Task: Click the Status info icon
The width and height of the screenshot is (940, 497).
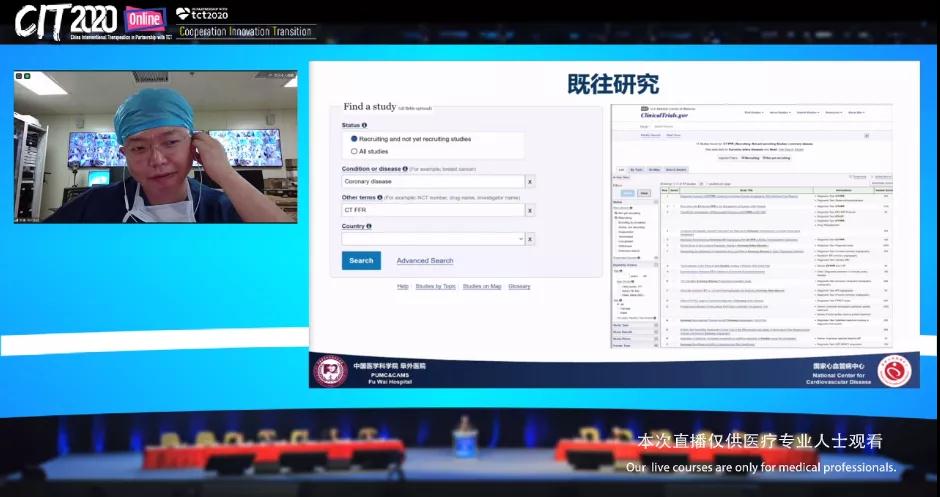Action: click(x=364, y=125)
